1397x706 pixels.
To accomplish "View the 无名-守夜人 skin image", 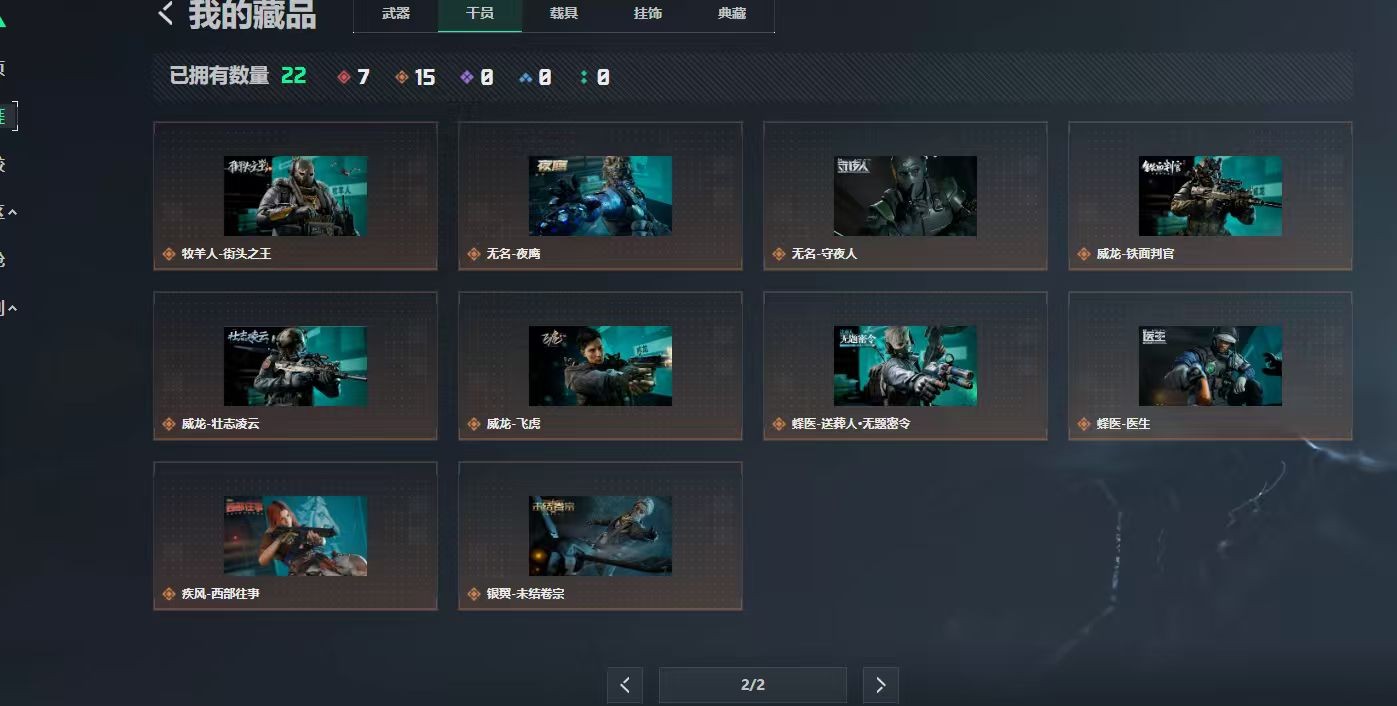I will (x=905, y=196).
